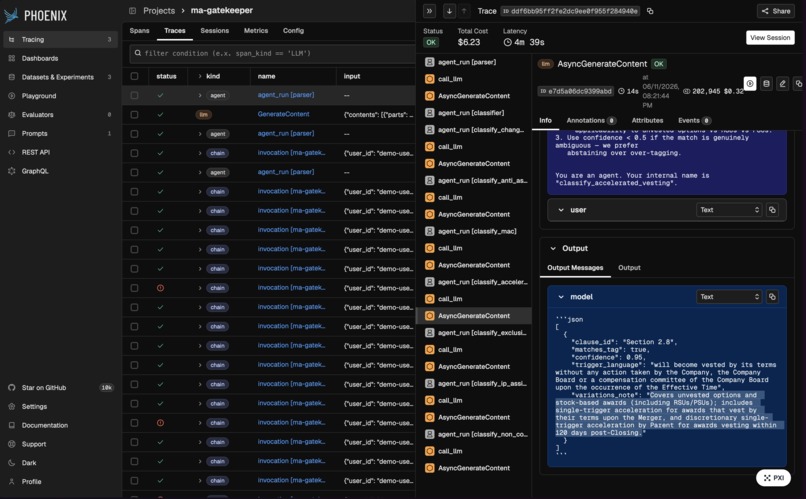This screenshot has height=499, width=806.
Task: Open the Support menu
Action: pos(60,444)
